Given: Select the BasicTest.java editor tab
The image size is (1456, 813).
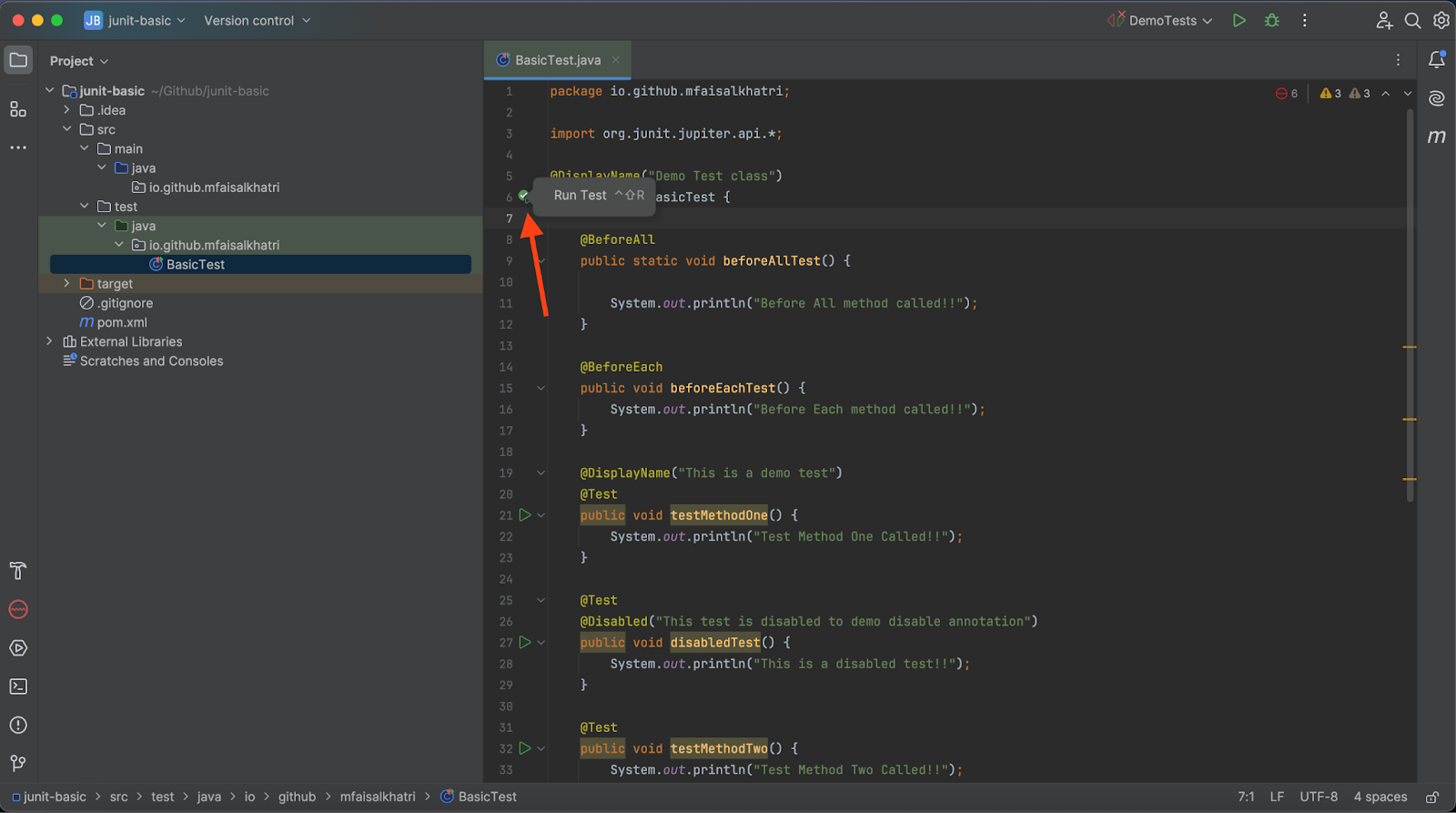Looking at the screenshot, I should [x=557, y=60].
